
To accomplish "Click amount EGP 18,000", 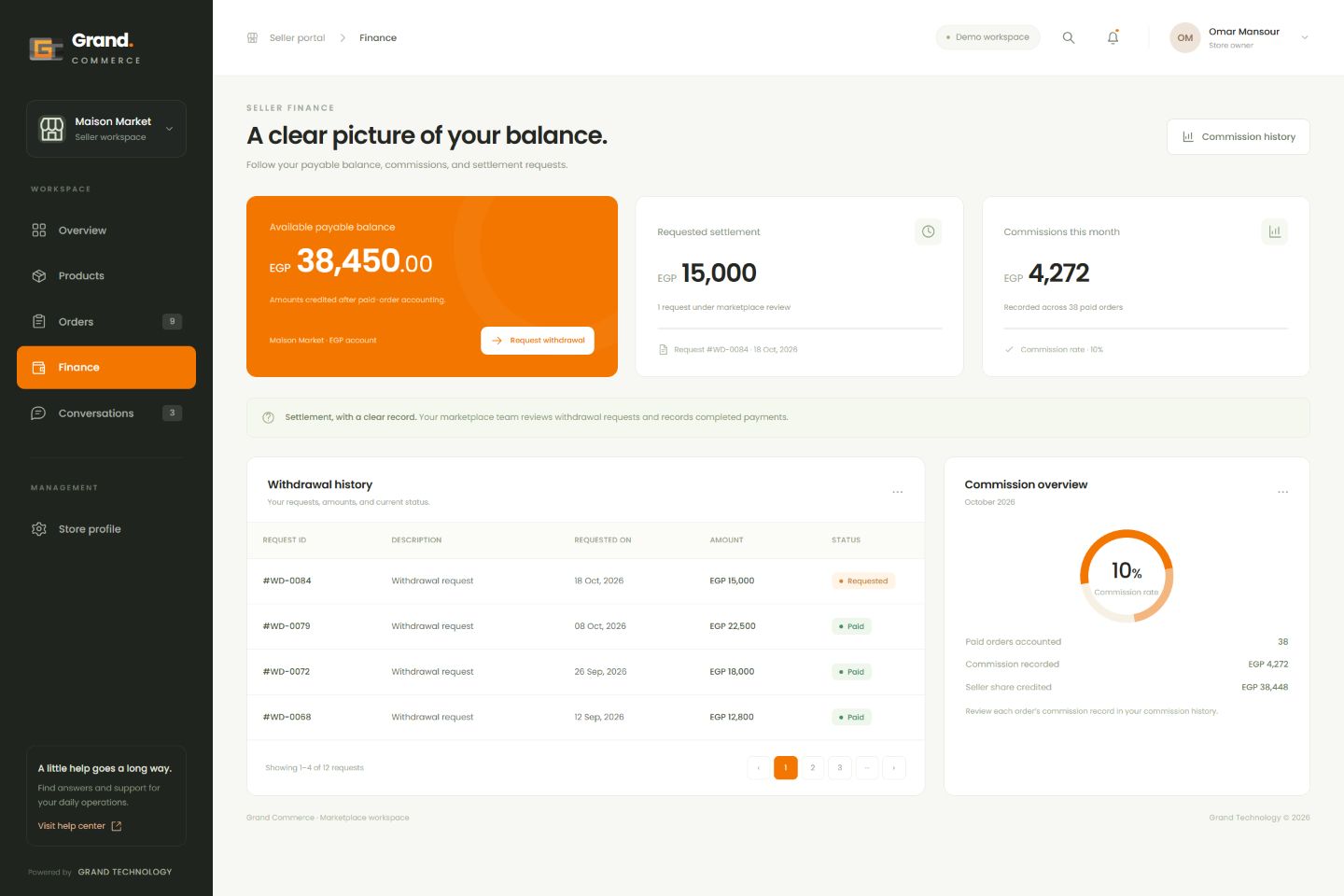I will pyautogui.click(x=732, y=672).
